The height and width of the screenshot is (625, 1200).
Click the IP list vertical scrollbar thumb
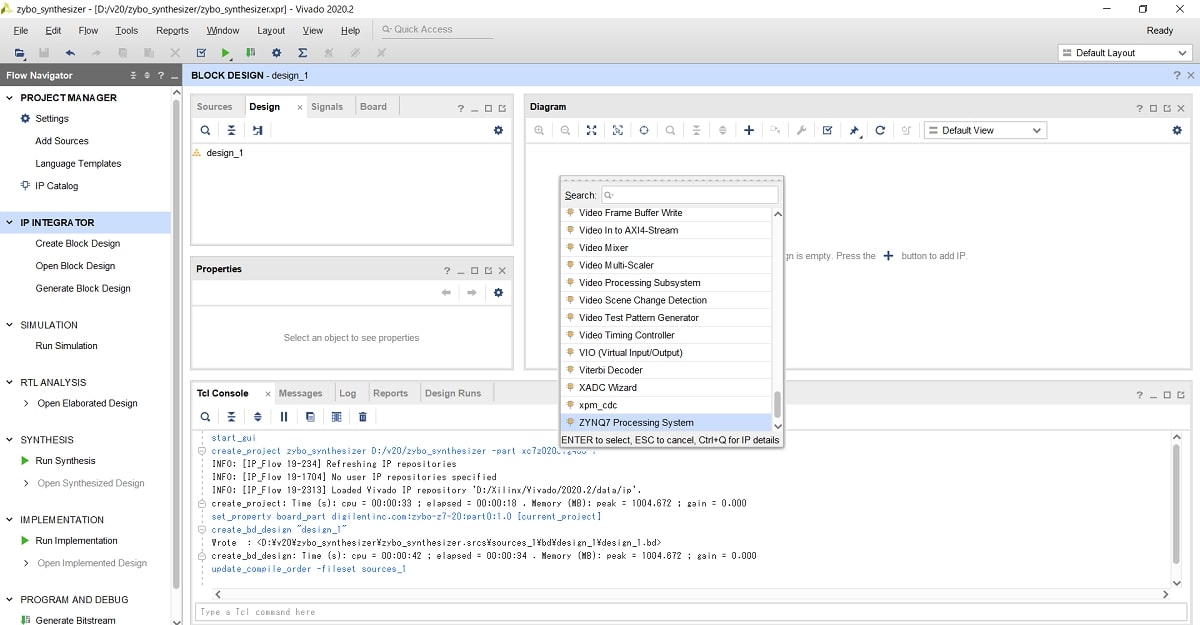pos(777,405)
